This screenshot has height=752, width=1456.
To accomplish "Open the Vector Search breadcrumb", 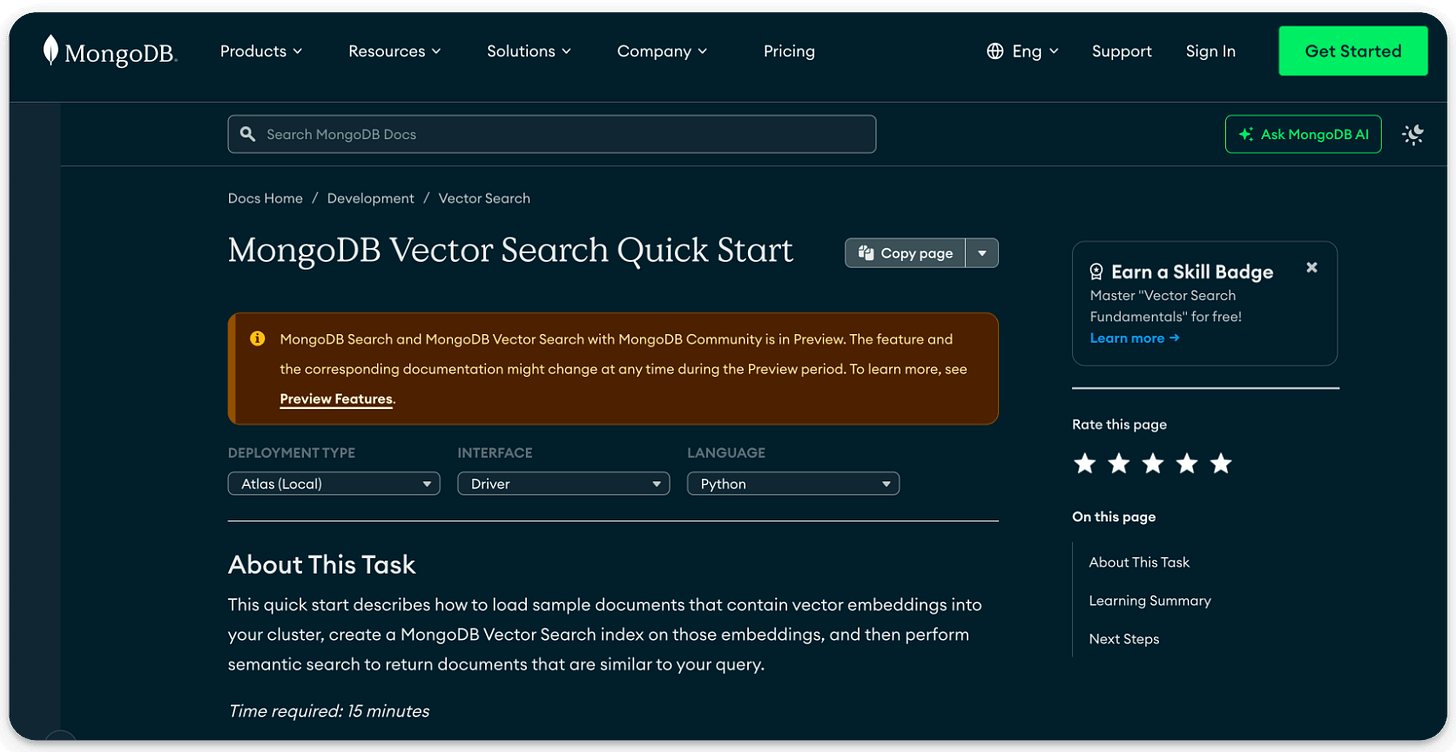I will [x=484, y=198].
